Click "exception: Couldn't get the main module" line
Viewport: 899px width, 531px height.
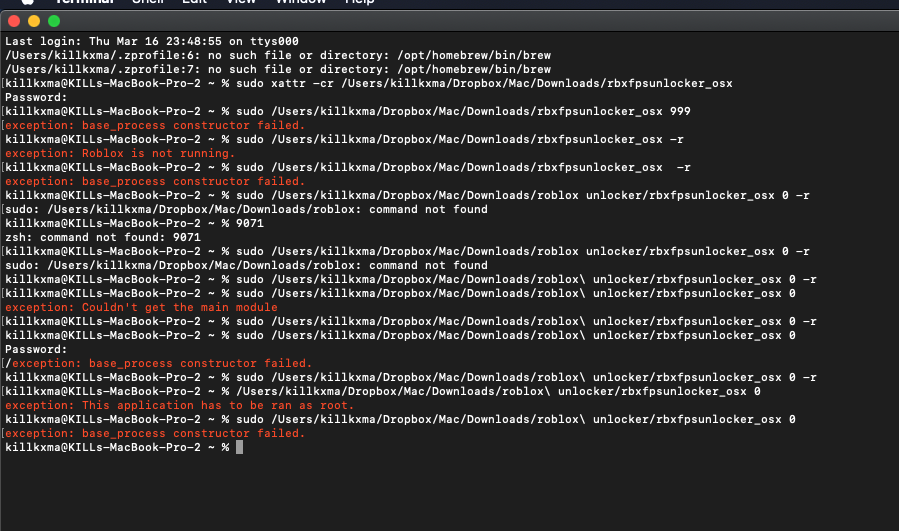tap(142, 307)
